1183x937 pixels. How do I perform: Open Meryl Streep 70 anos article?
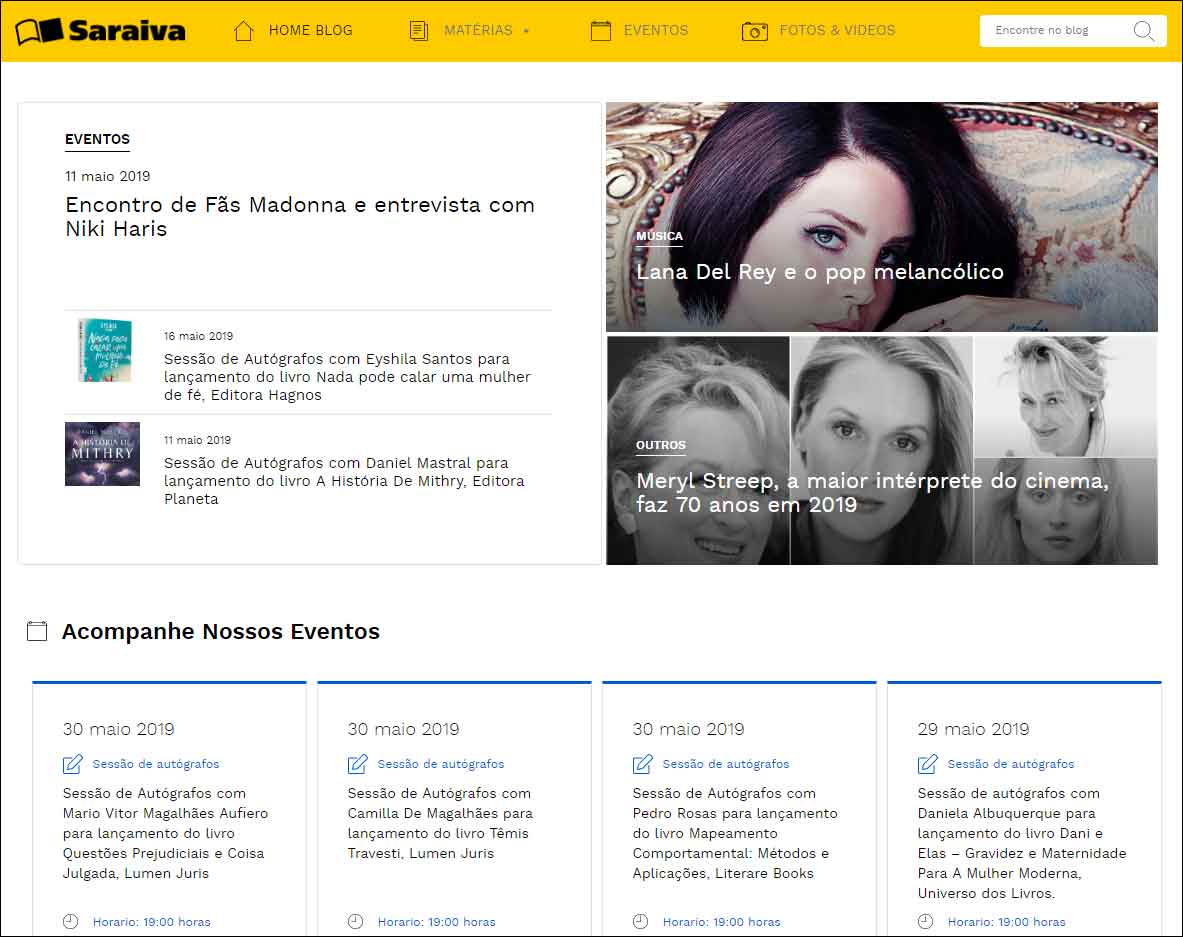pyautogui.click(x=872, y=493)
